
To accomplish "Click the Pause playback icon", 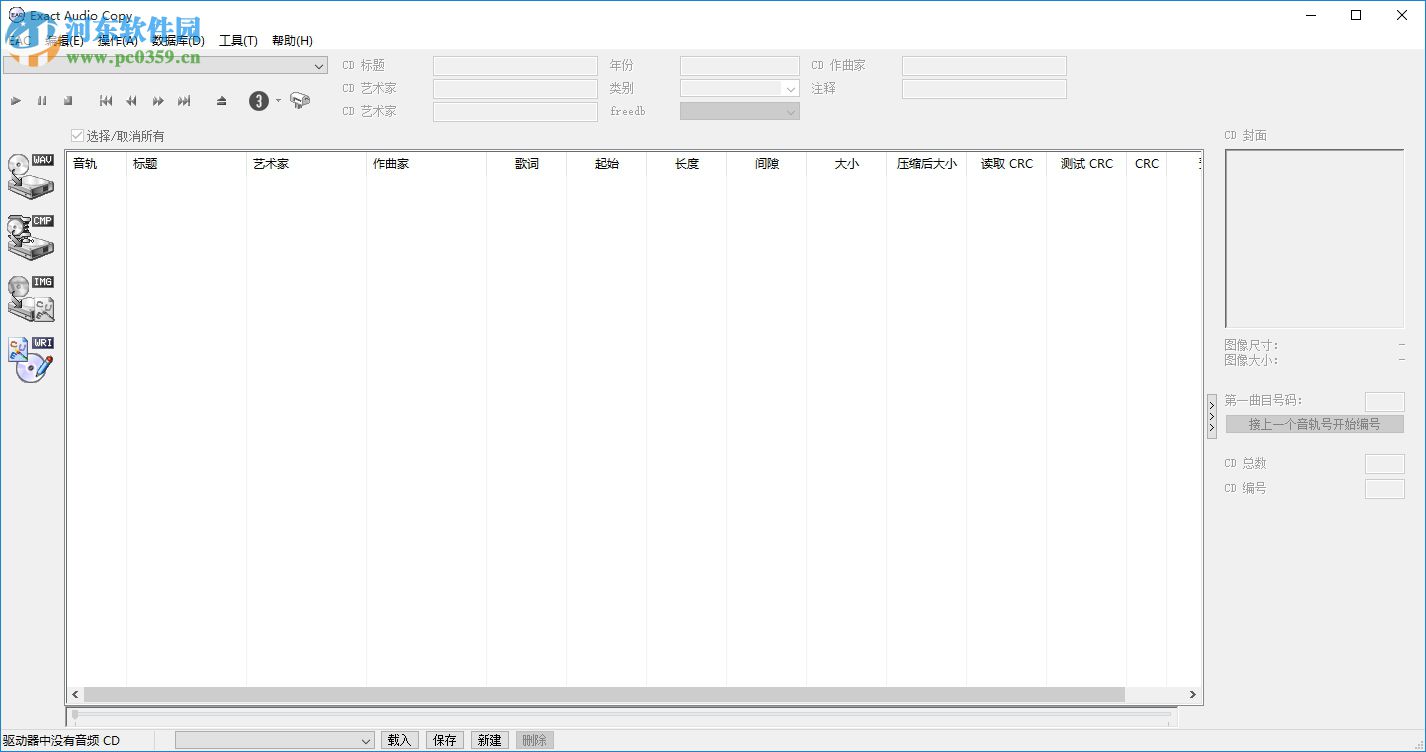I will coord(42,100).
